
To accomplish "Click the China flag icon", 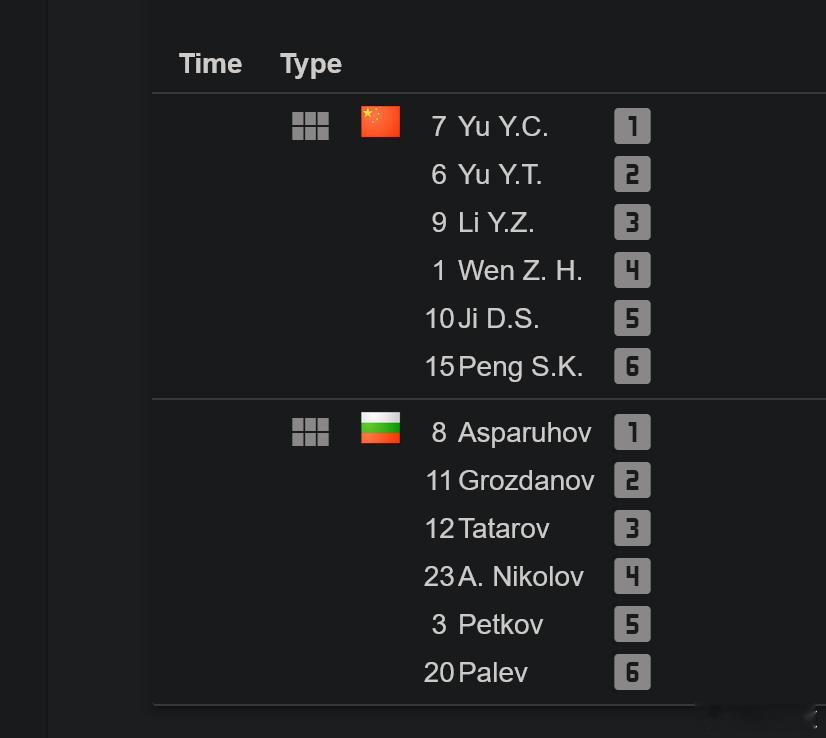I will (380, 122).
